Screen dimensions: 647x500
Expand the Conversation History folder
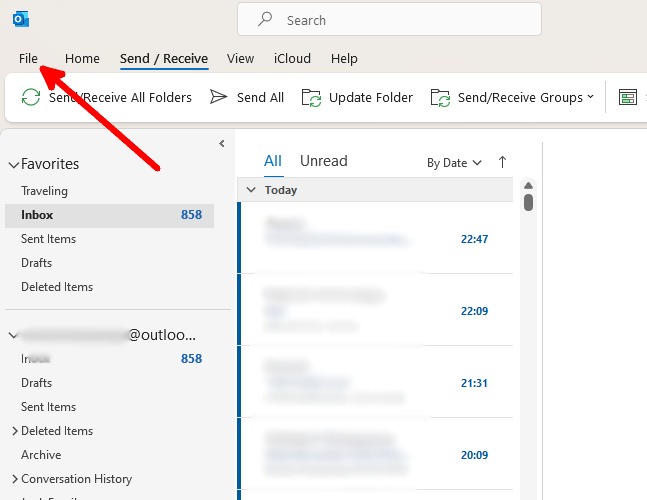tap(15, 479)
